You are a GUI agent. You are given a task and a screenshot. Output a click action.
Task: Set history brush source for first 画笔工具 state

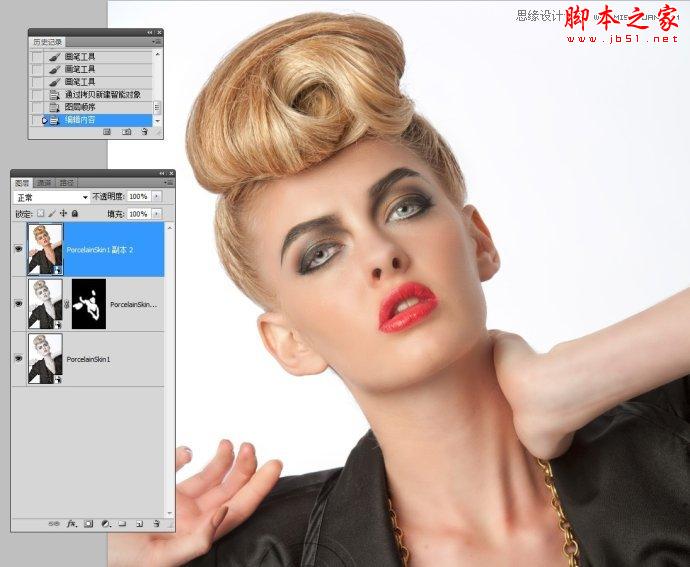37,56
